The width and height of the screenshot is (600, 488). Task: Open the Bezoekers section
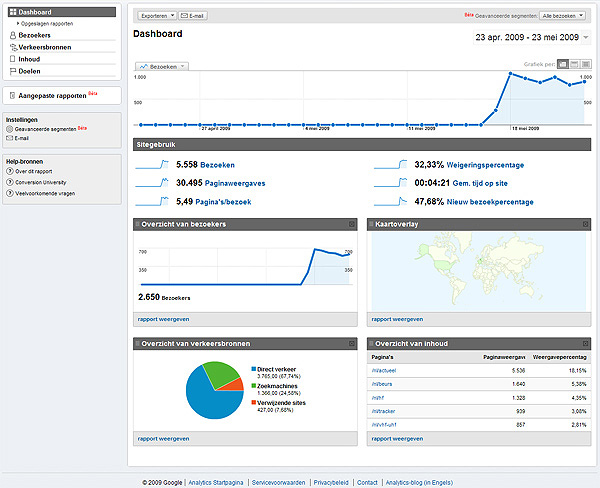(x=34, y=35)
